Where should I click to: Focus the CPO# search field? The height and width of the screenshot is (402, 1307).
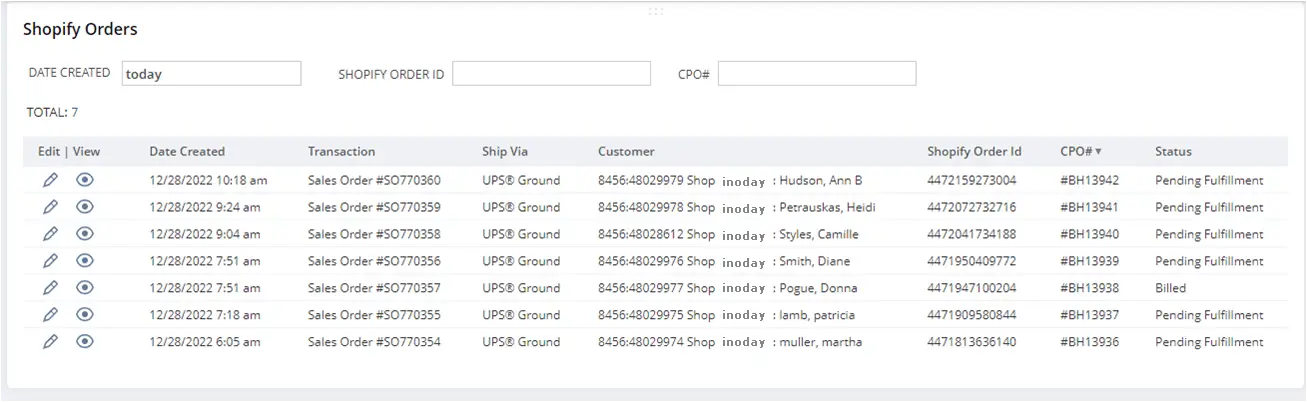click(817, 73)
